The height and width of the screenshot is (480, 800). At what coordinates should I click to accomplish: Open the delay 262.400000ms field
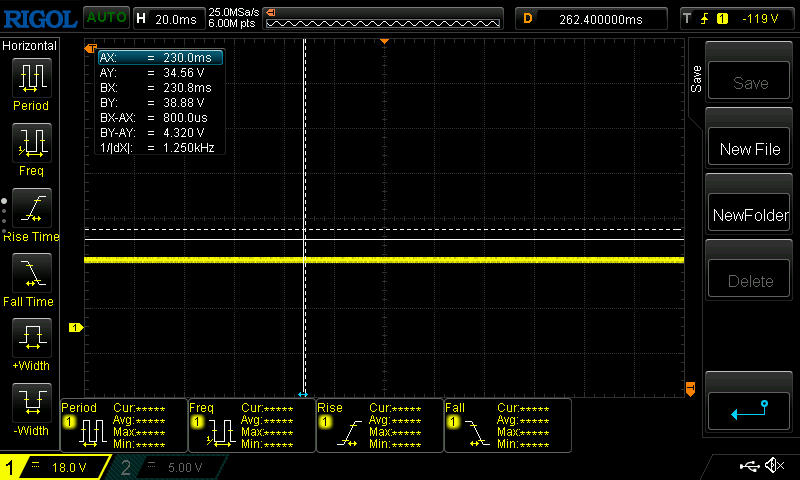[x=590, y=18]
